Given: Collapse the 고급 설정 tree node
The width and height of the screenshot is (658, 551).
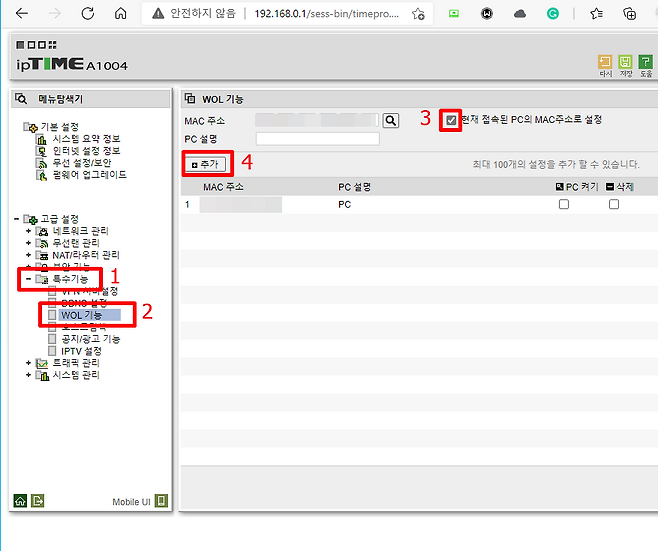Looking at the screenshot, I should tap(16, 219).
